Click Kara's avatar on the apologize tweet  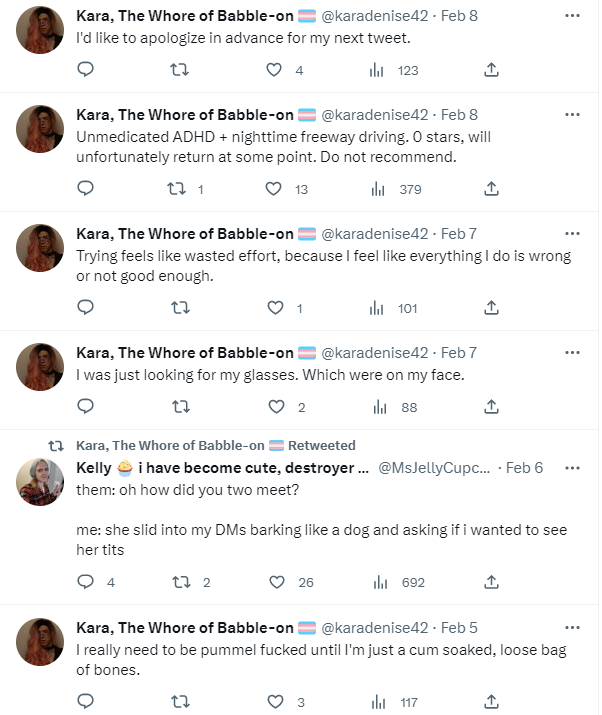[40, 31]
